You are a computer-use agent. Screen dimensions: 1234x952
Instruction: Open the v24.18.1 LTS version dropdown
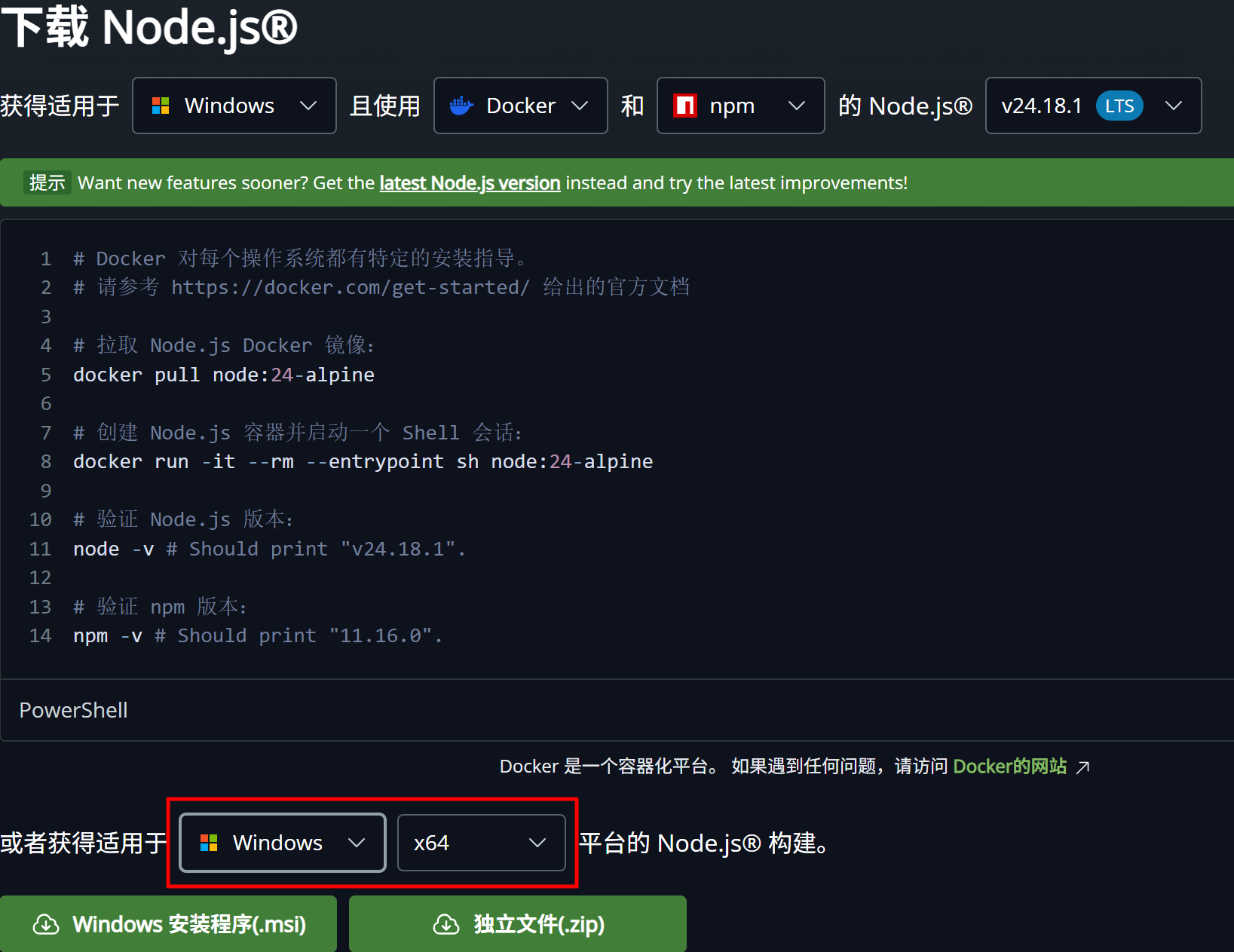[1093, 106]
